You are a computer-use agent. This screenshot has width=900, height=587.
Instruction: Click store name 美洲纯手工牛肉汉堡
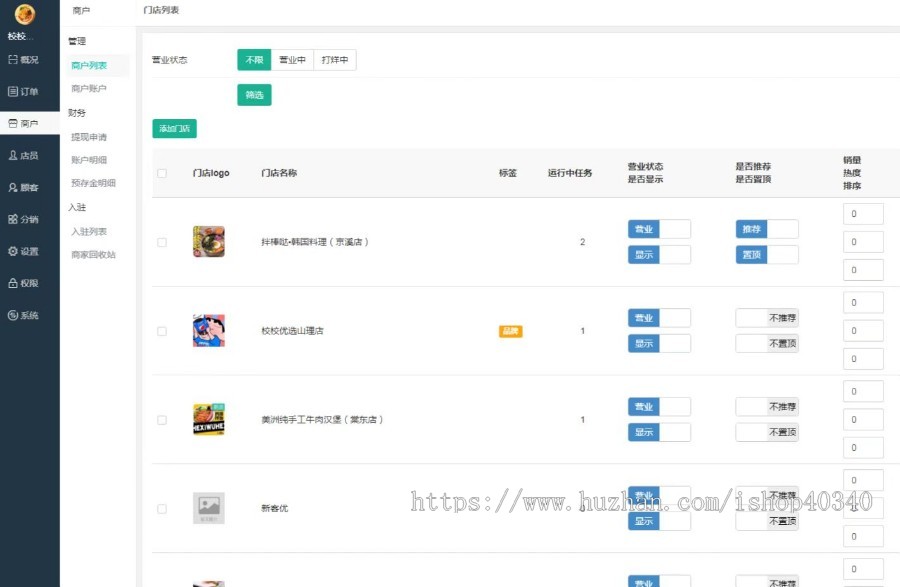(321, 420)
